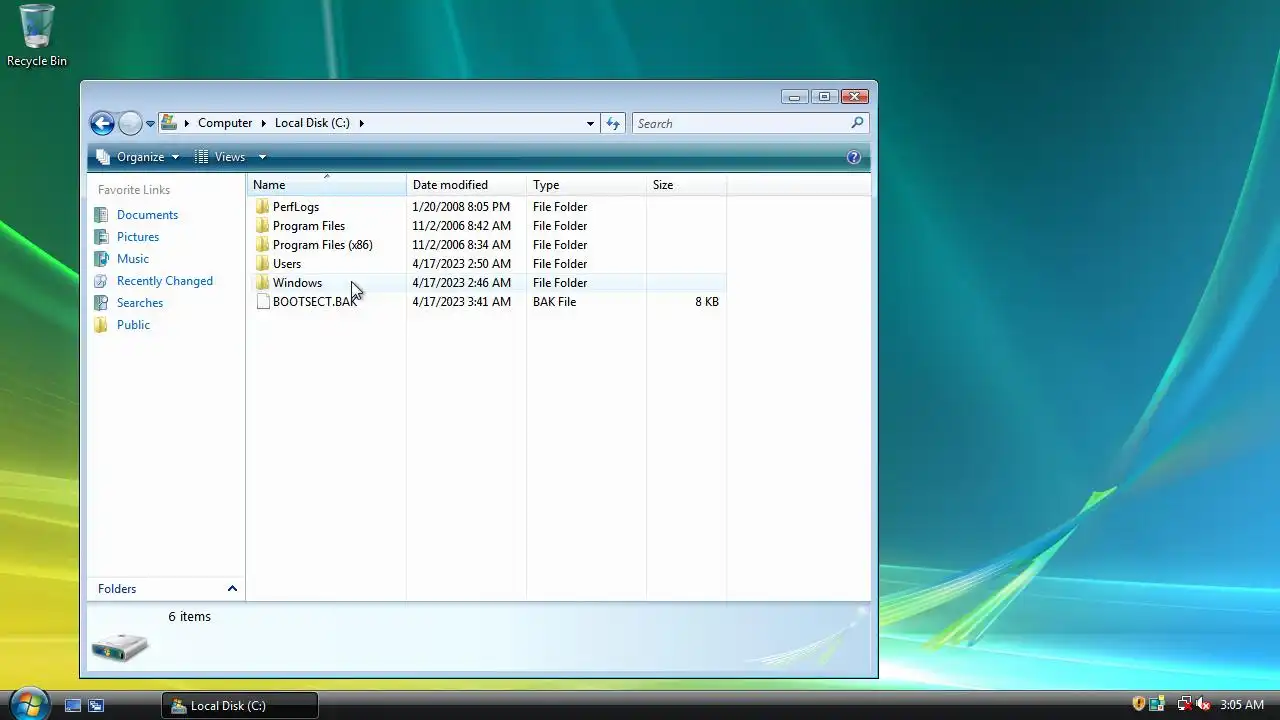Click the Documents icon in sidebar

(x=101, y=215)
